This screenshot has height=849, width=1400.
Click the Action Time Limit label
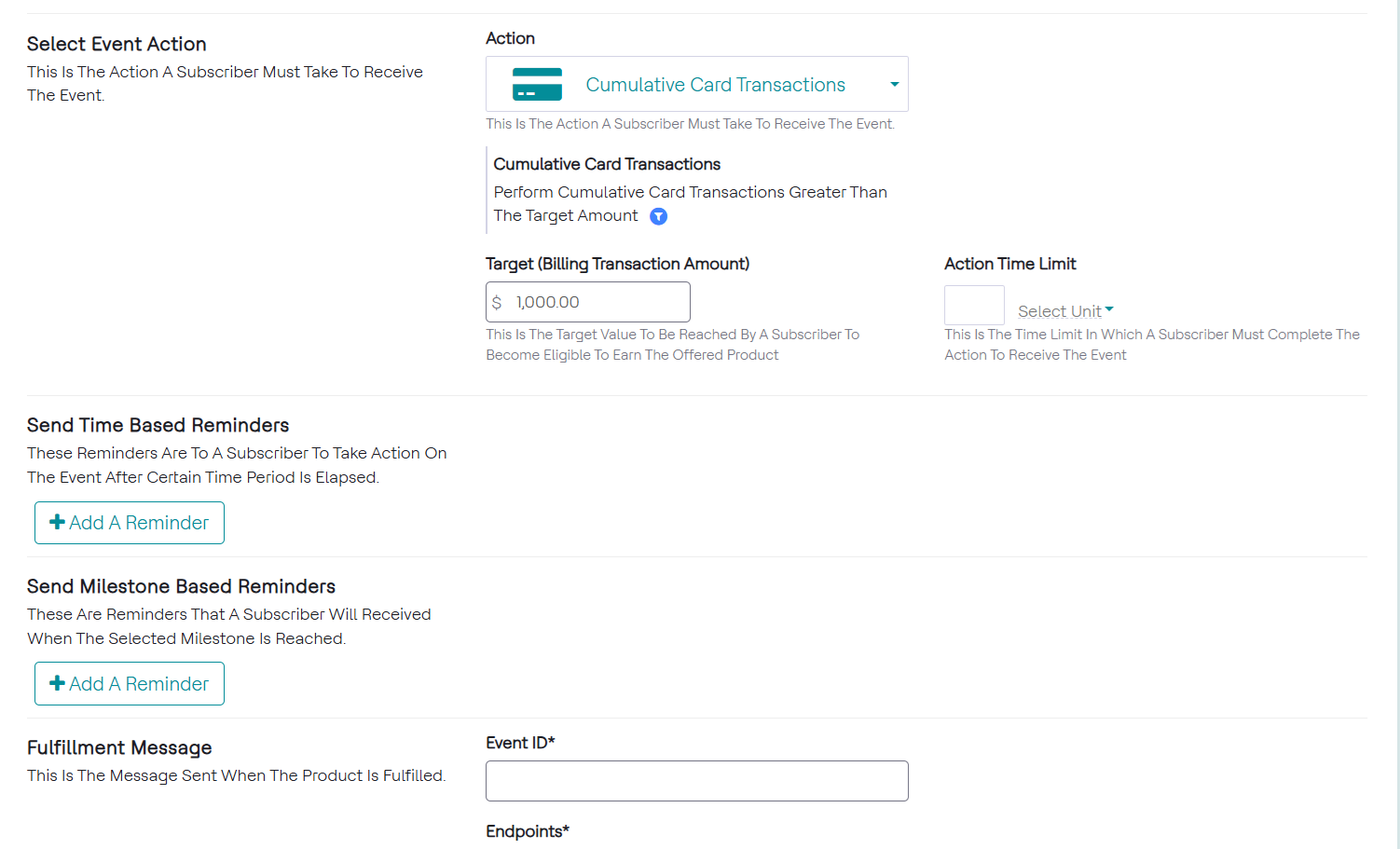point(1009,264)
